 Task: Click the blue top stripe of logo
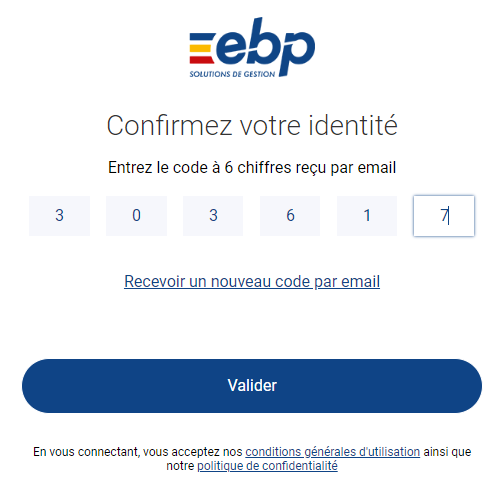(x=202, y=37)
